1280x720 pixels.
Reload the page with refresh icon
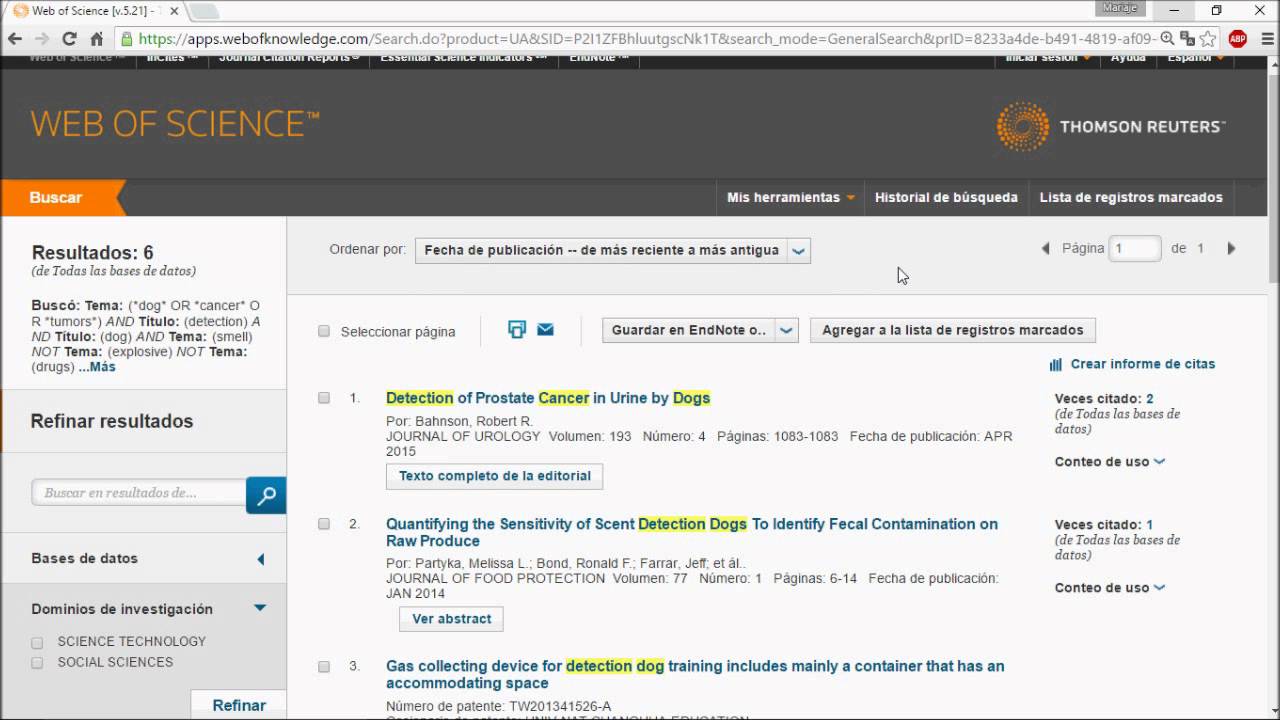(69, 39)
